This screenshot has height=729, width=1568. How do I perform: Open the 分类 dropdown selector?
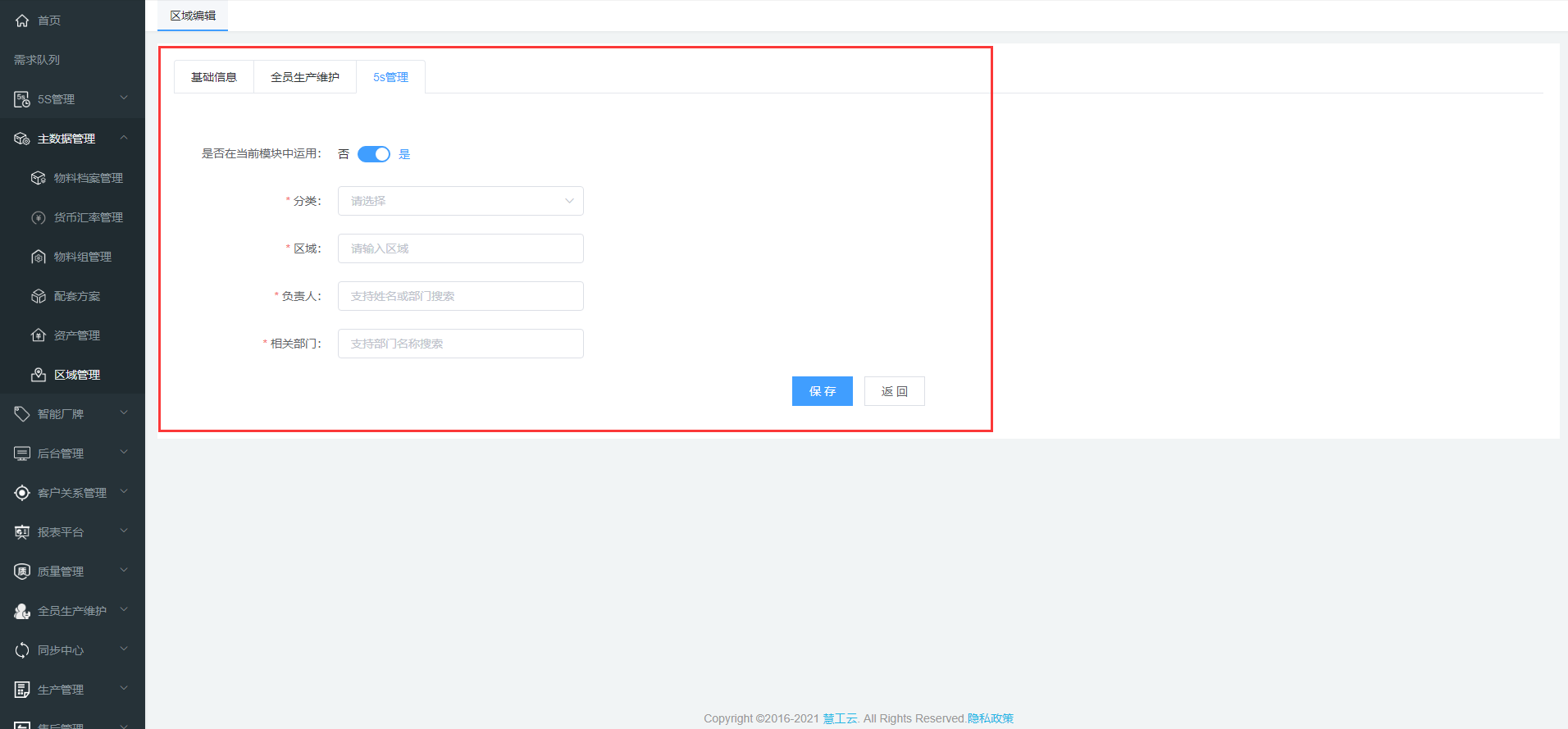coord(460,201)
